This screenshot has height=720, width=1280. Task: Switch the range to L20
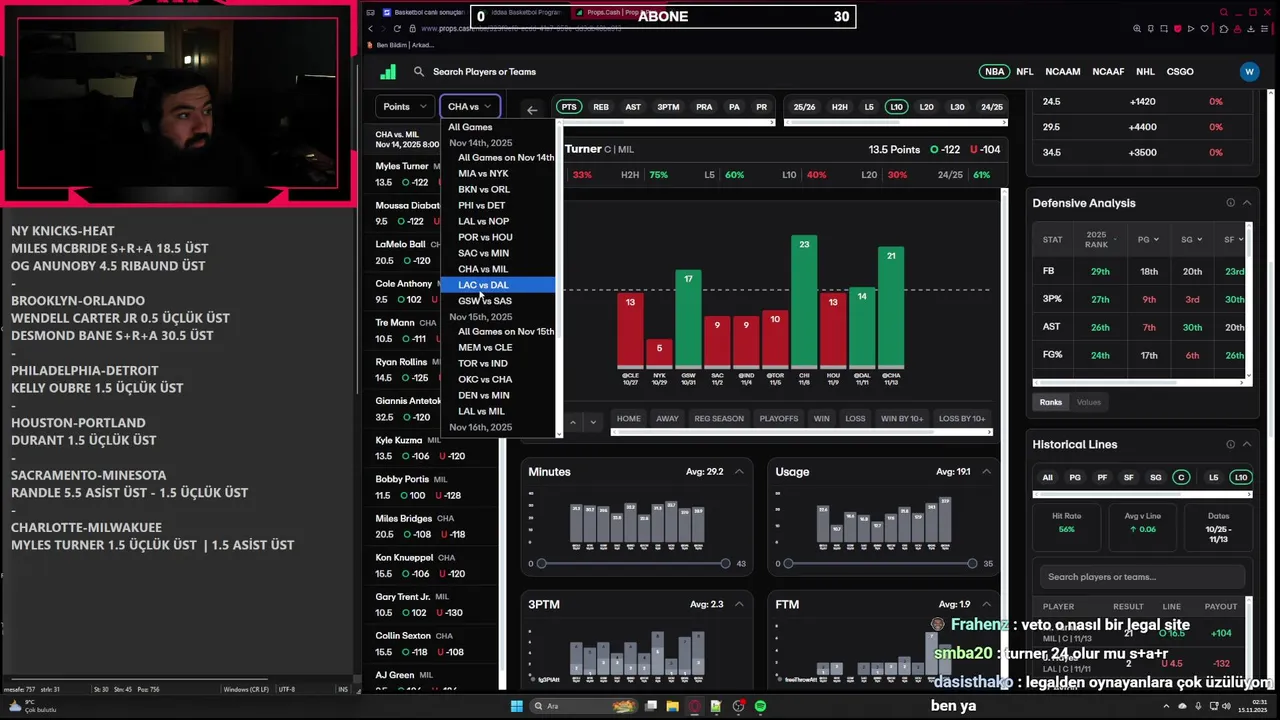click(x=927, y=107)
